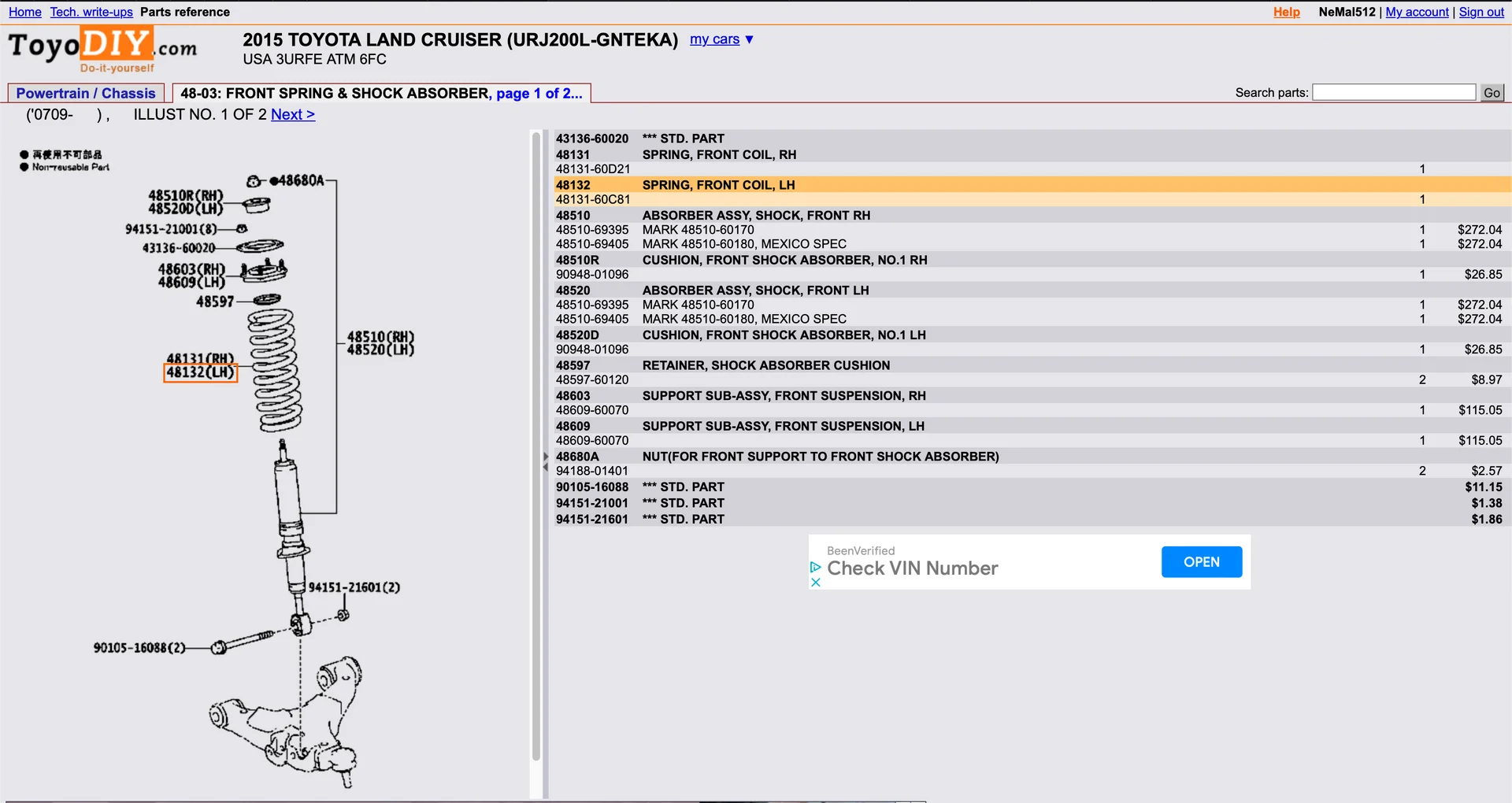Click 90105-16088(2) bolt label in diagram
The image size is (1512, 803).
pyautogui.click(x=139, y=648)
